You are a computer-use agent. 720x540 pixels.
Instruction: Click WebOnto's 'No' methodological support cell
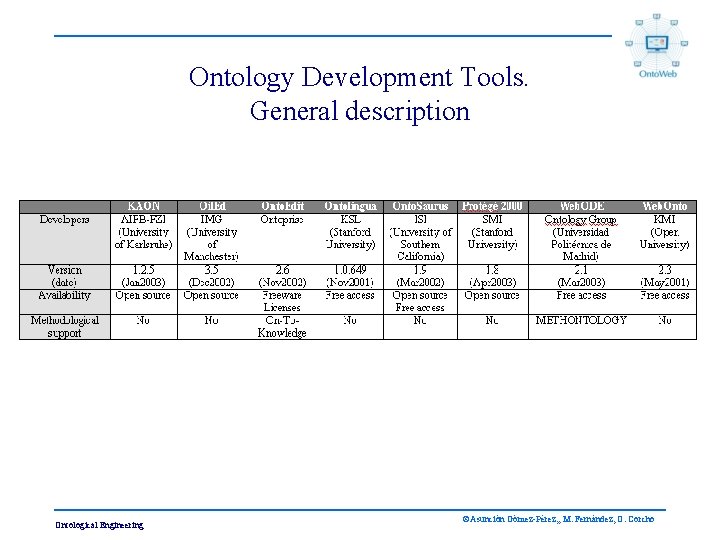(x=664, y=327)
